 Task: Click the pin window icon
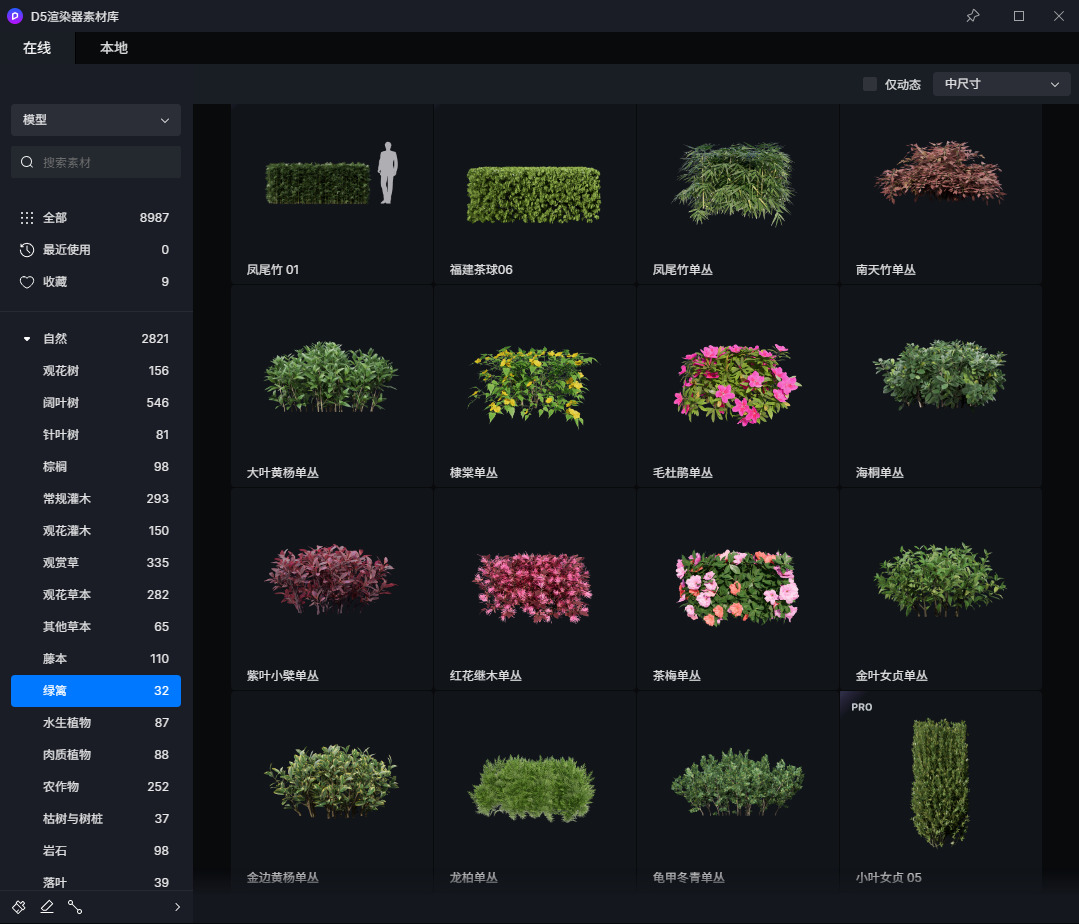(x=972, y=16)
